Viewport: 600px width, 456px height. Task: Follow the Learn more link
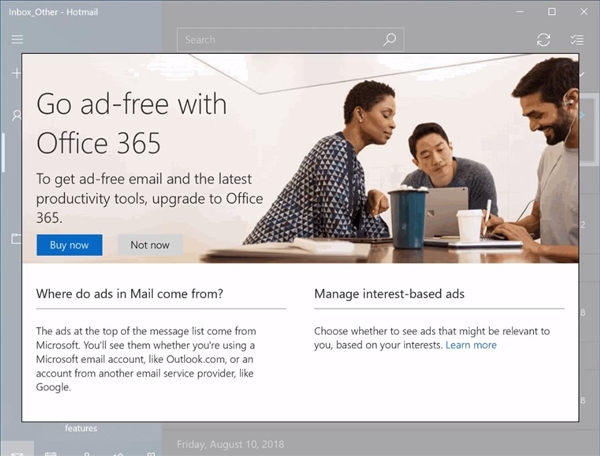(x=471, y=345)
